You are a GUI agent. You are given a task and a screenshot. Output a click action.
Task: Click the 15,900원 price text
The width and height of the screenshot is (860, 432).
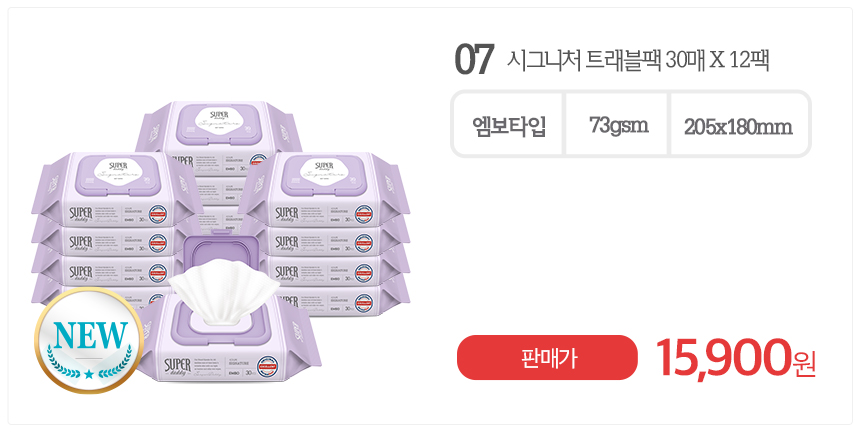coord(735,357)
